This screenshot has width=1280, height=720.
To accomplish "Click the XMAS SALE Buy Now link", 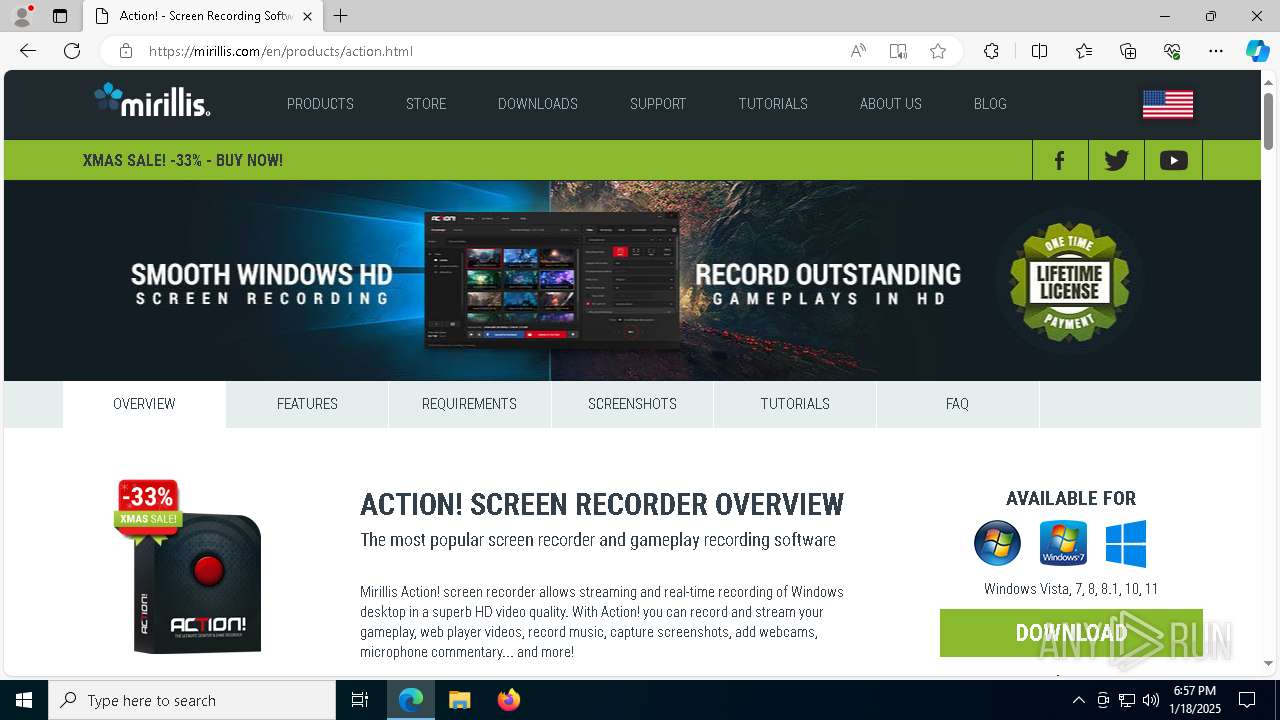I will 183,160.
